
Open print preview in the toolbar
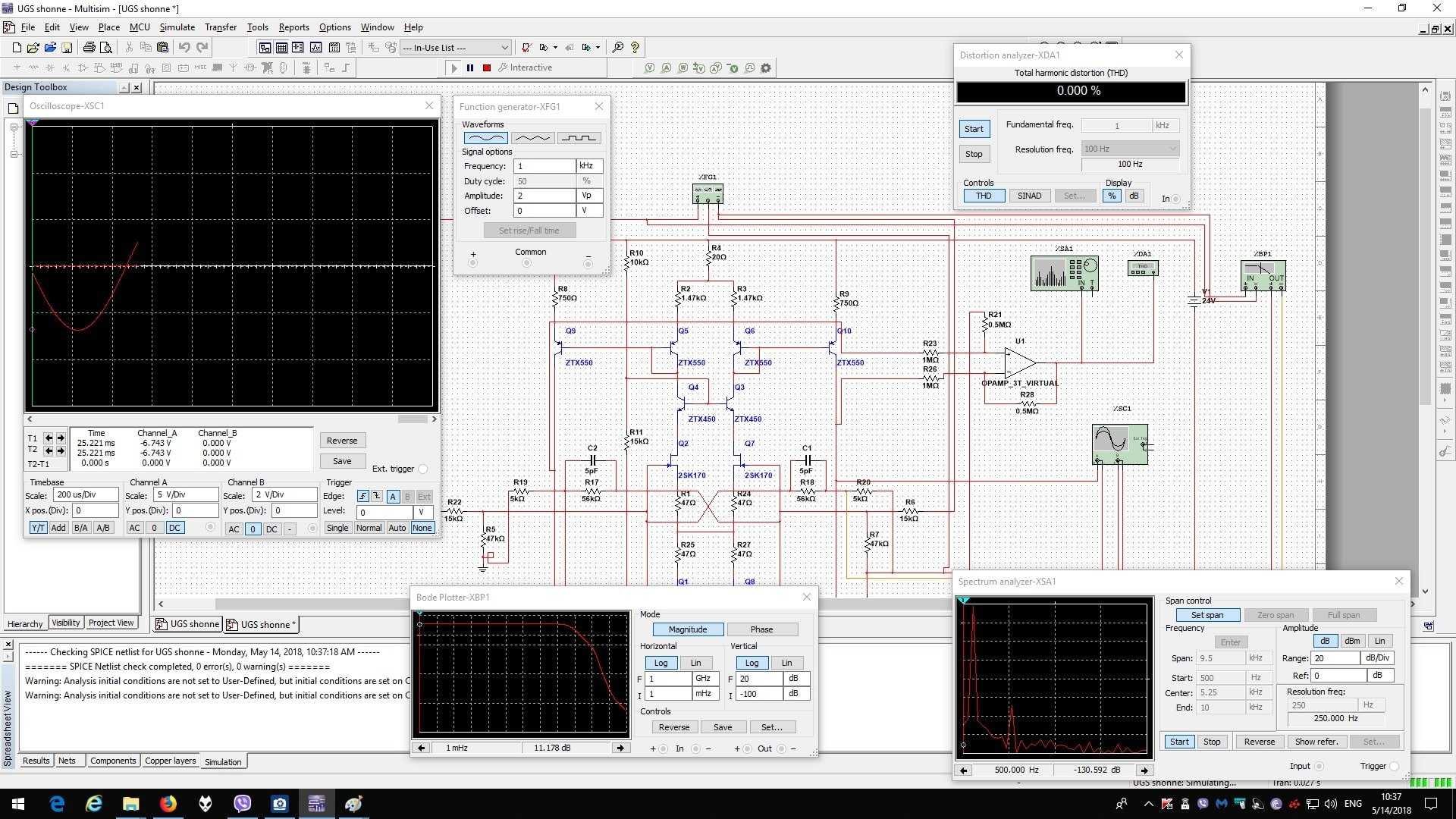click(106, 47)
